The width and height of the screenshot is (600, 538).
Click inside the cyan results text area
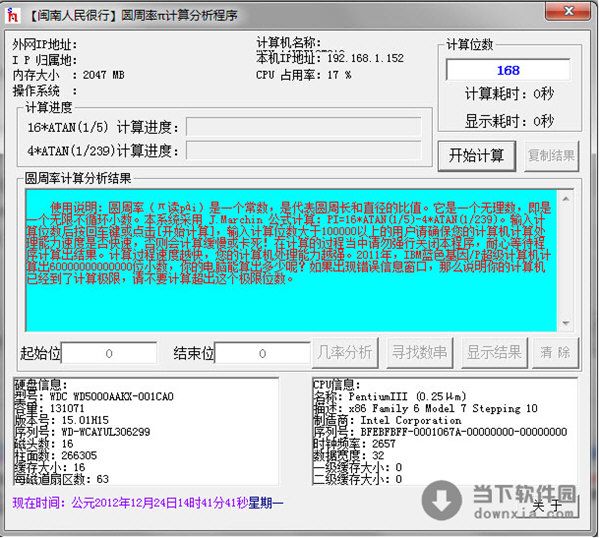291,260
